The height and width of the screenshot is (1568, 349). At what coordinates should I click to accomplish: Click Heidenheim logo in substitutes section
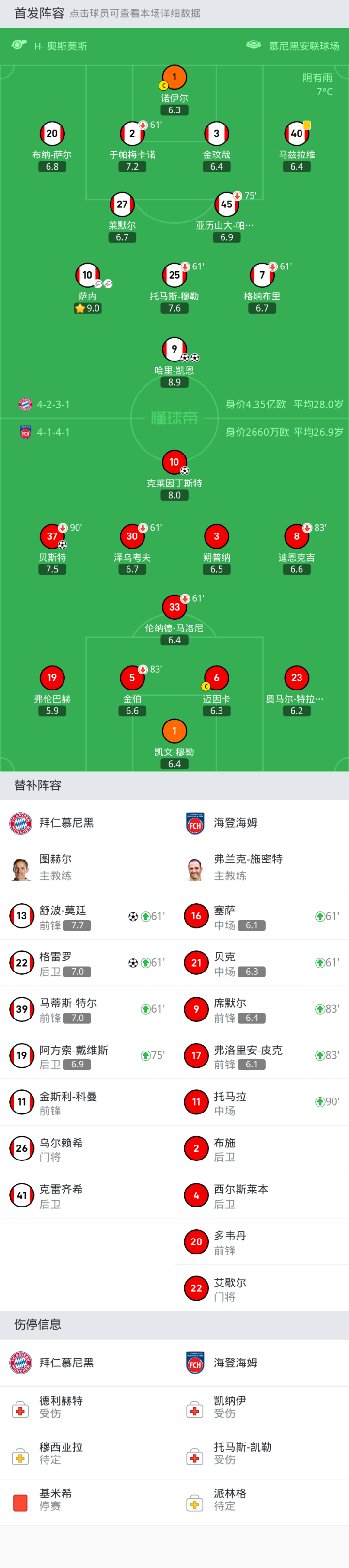[195, 823]
